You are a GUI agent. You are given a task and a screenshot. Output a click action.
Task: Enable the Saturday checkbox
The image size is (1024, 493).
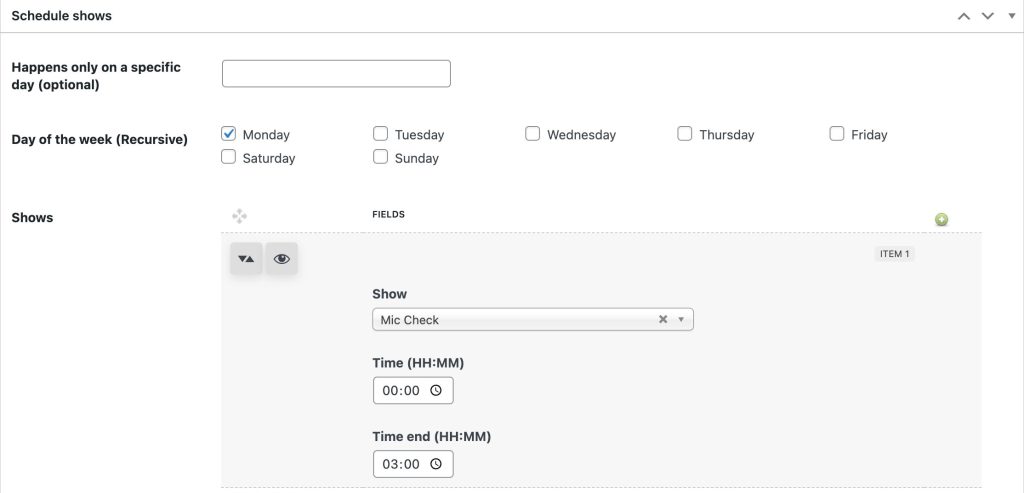pos(229,157)
